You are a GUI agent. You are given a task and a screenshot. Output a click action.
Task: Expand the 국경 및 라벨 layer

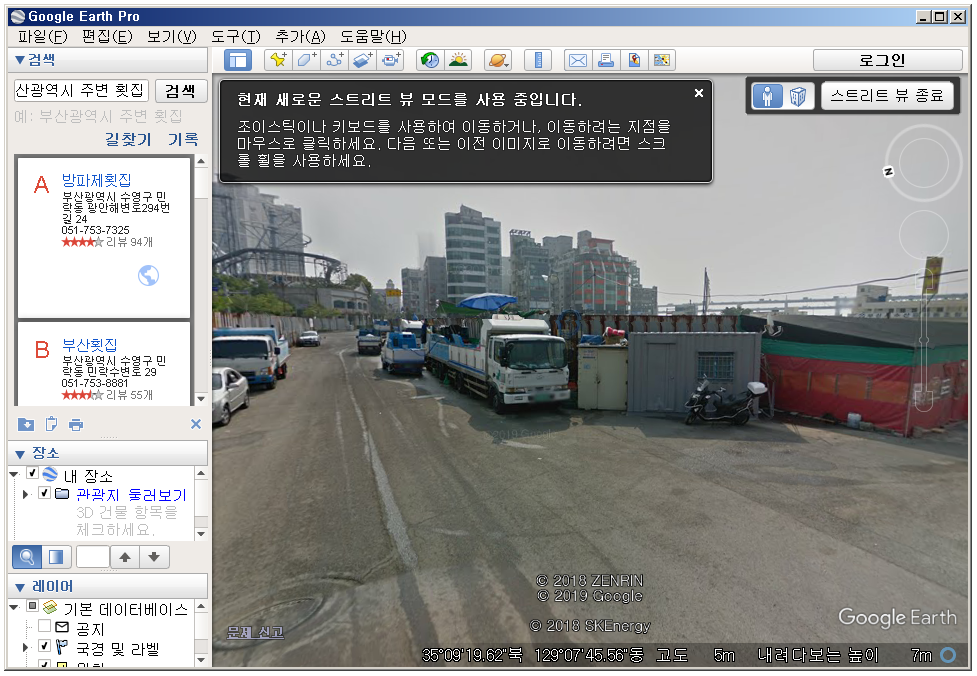[x=26, y=647]
